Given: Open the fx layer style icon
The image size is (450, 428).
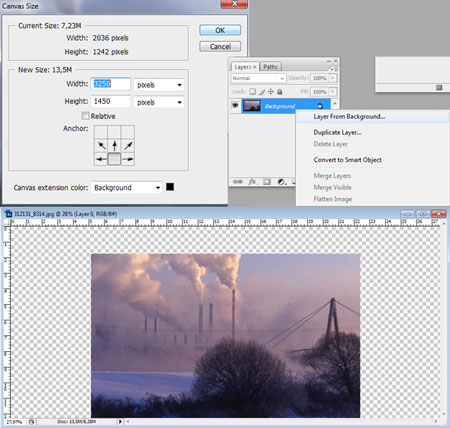Looking at the screenshot, I should pos(252,182).
